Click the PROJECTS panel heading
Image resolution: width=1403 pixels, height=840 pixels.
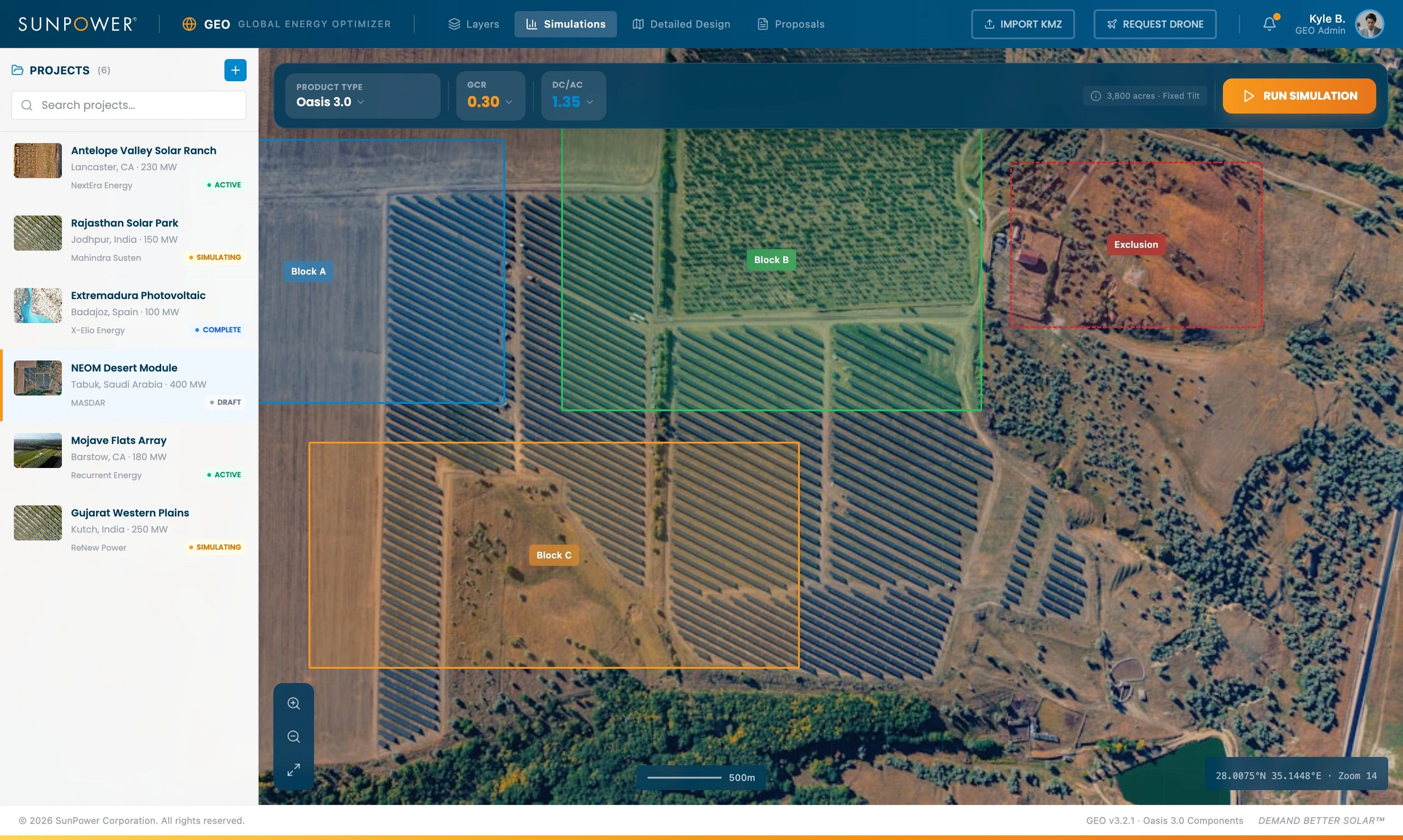click(x=59, y=70)
